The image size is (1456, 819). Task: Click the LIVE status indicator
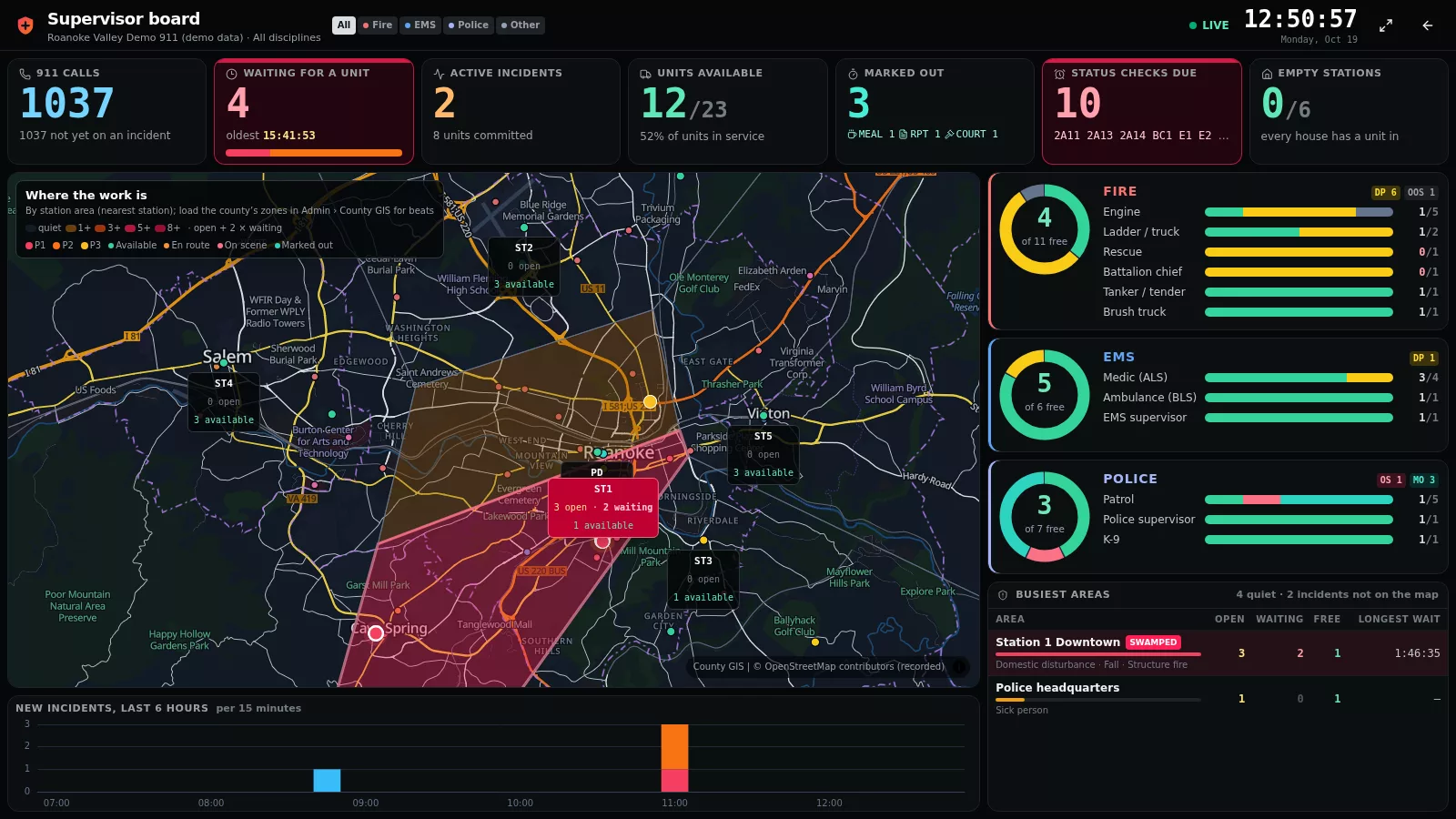(x=1209, y=25)
